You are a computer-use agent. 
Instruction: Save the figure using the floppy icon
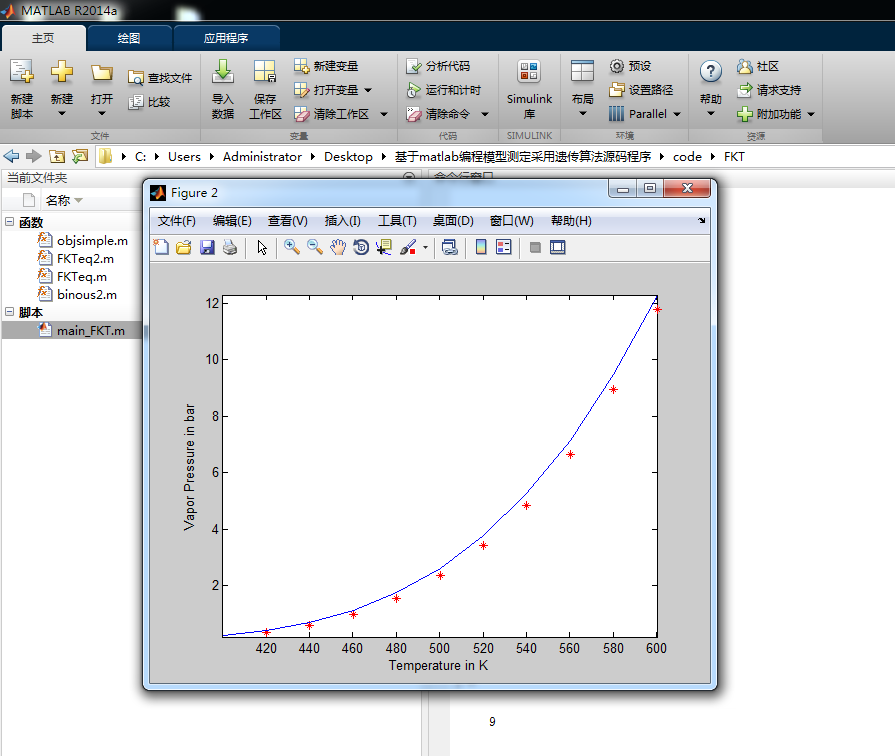[x=207, y=247]
